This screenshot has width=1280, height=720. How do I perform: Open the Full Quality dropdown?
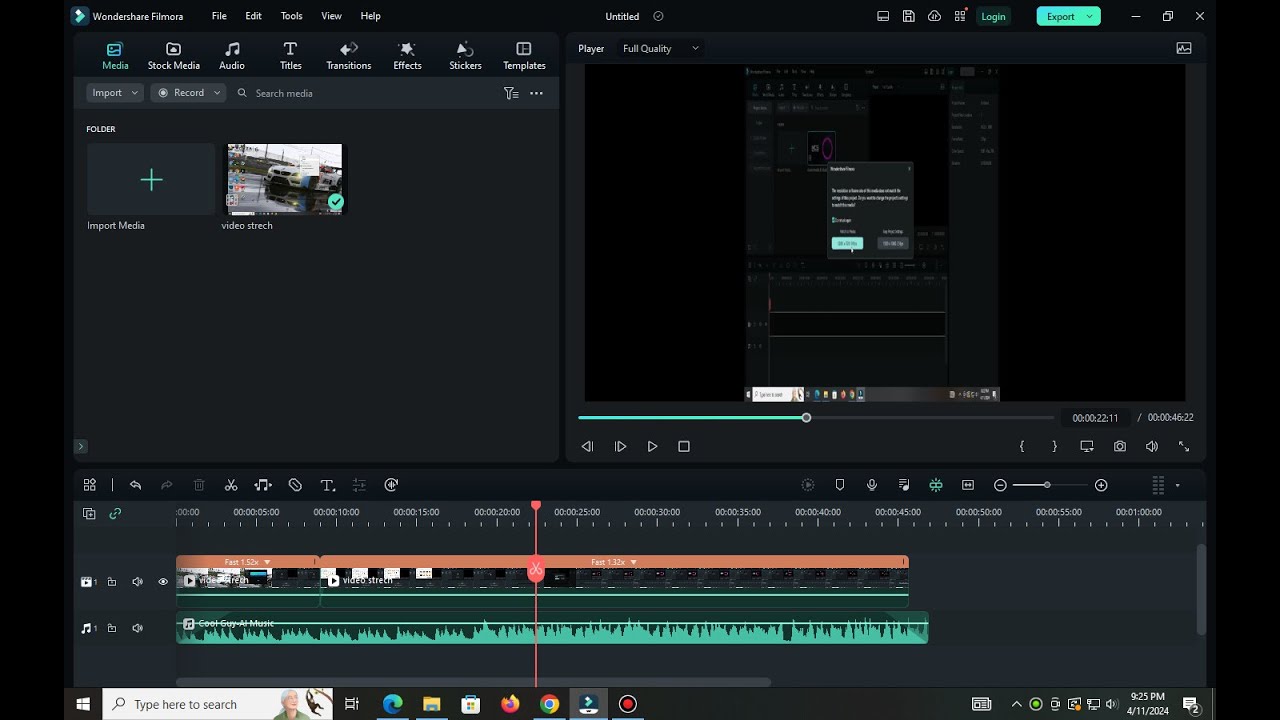pyautogui.click(x=661, y=48)
